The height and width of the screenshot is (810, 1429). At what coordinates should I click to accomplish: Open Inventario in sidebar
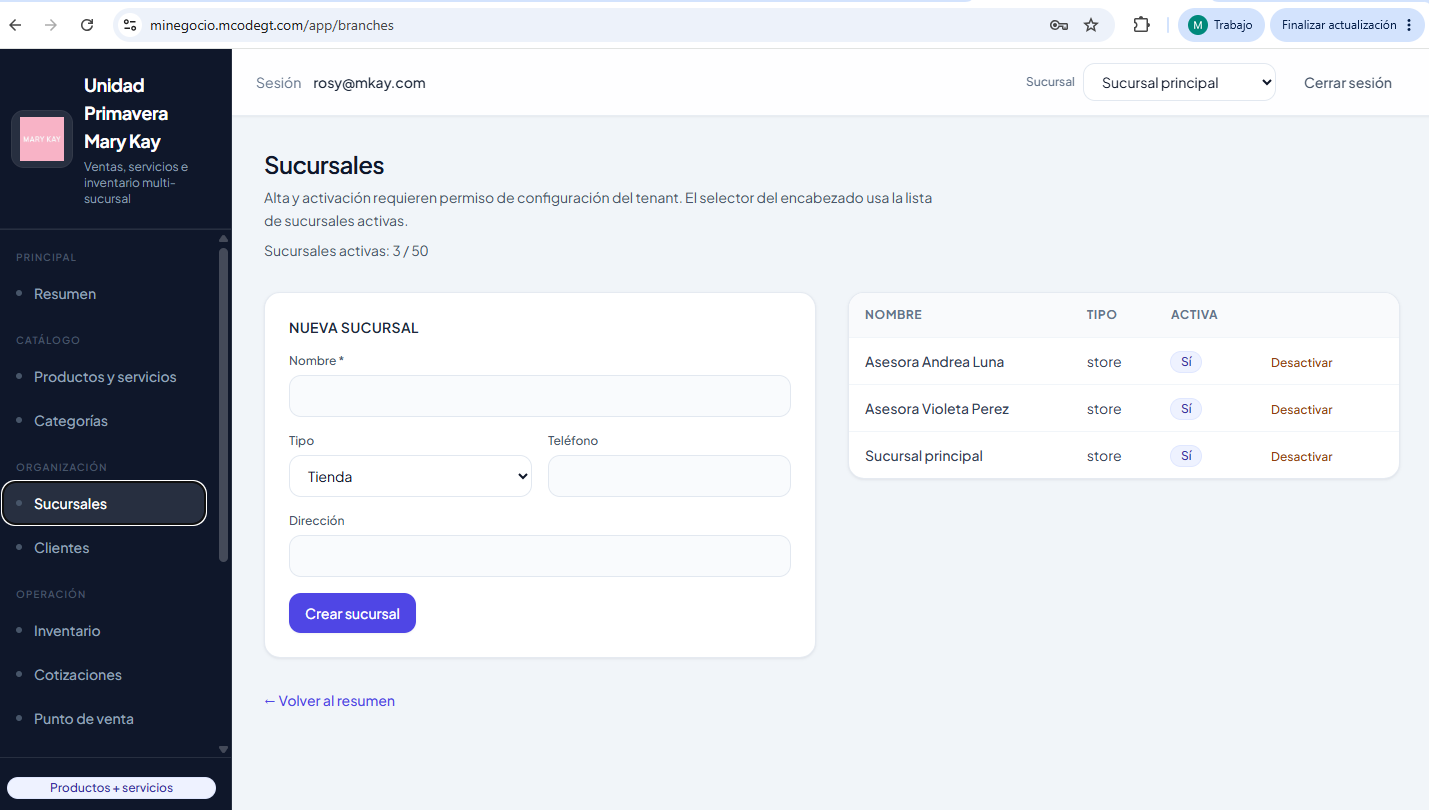[x=104, y=631]
